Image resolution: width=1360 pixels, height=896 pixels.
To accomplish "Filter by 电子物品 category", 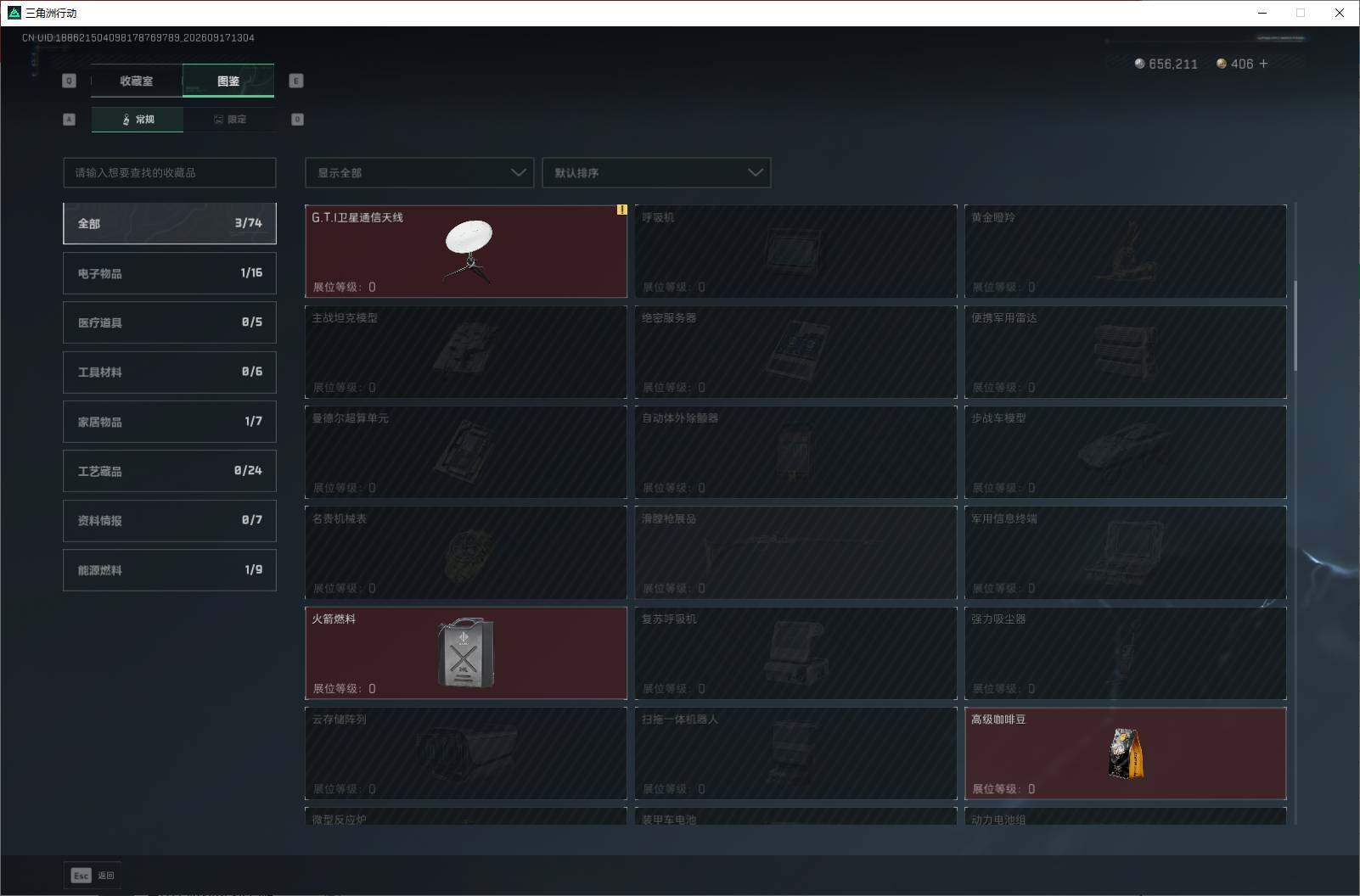I will [170, 273].
